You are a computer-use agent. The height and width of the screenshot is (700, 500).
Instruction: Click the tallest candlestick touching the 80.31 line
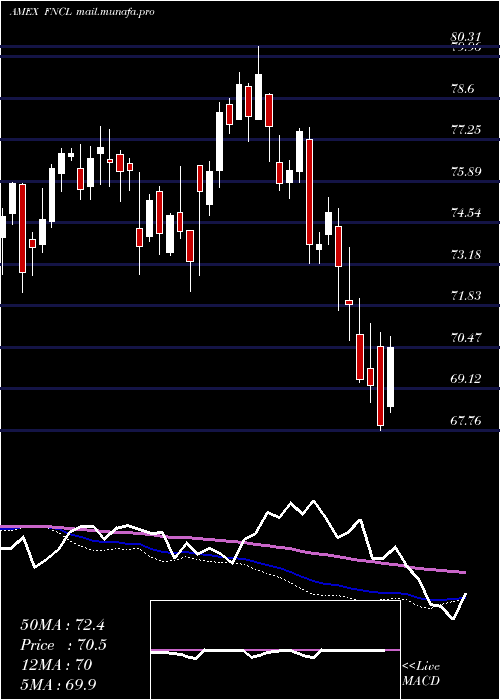pyautogui.click(x=258, y=96)
